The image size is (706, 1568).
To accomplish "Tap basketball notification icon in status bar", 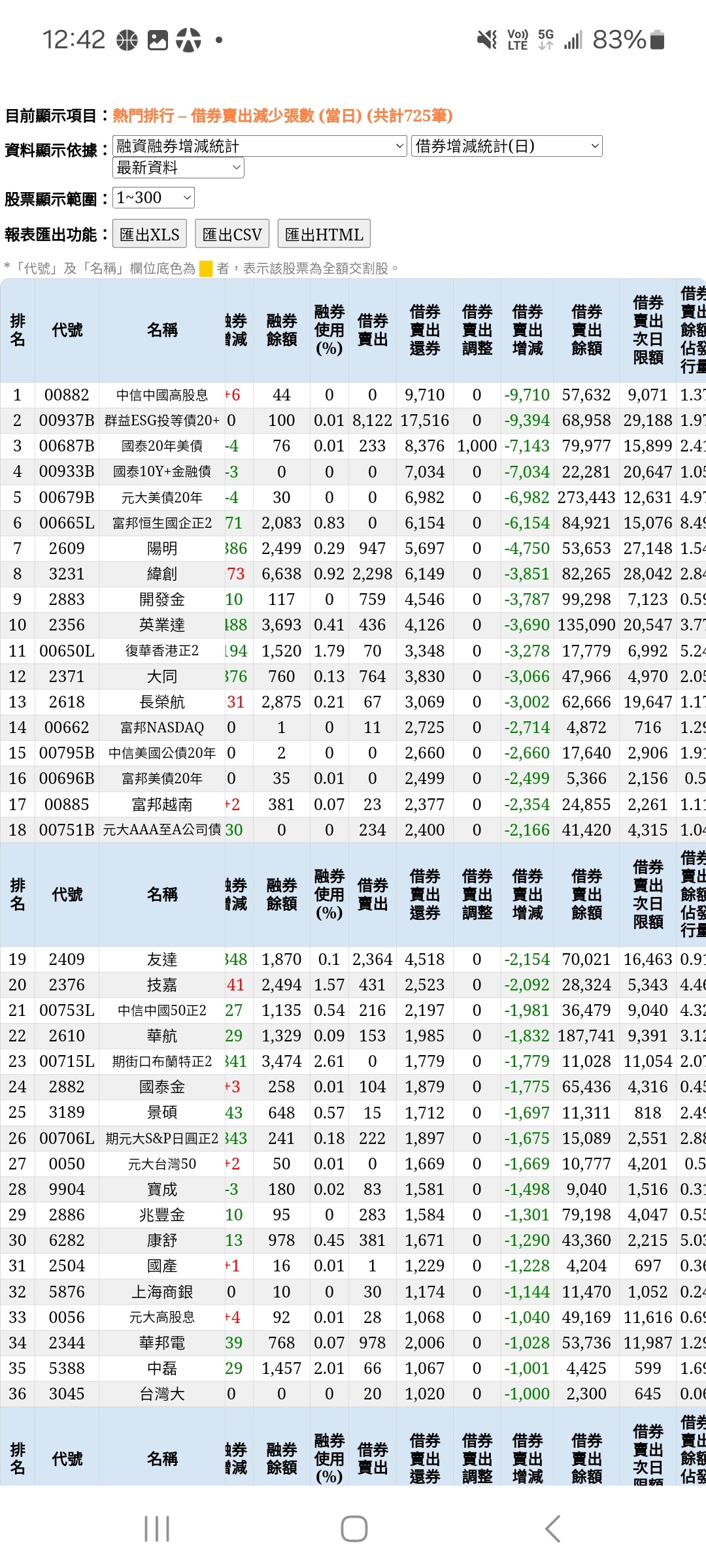I will [127, 40].
